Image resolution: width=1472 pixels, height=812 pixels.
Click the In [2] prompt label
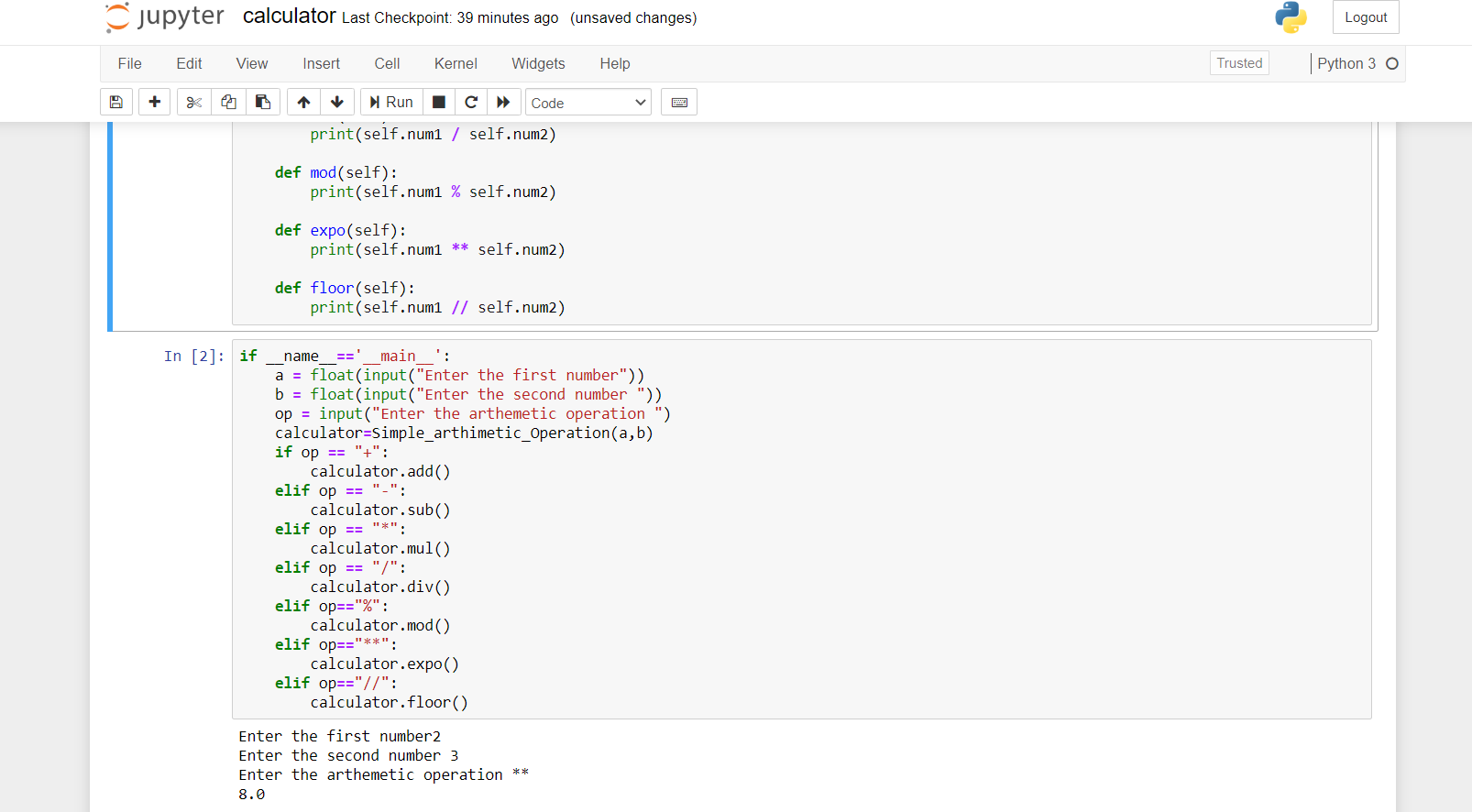click(194, 357)
